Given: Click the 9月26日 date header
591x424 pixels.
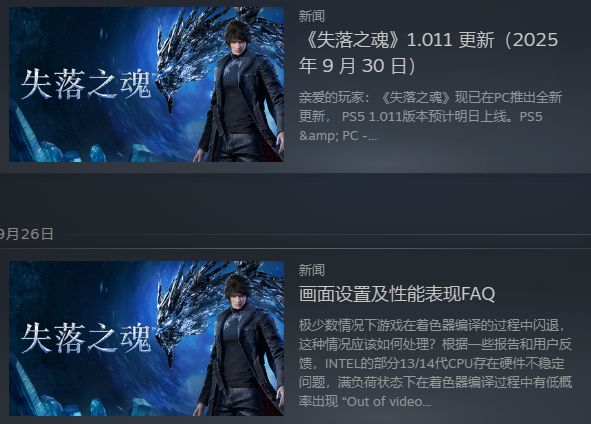Looking at the screenshot, I should (26, 234).
